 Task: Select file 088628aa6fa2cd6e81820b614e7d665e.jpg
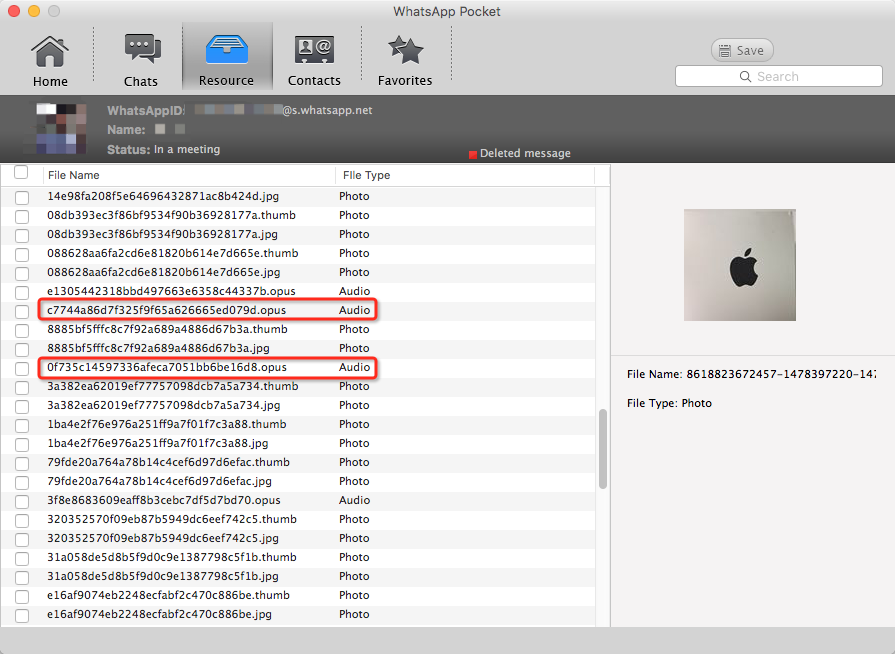[x=164, y=272]
